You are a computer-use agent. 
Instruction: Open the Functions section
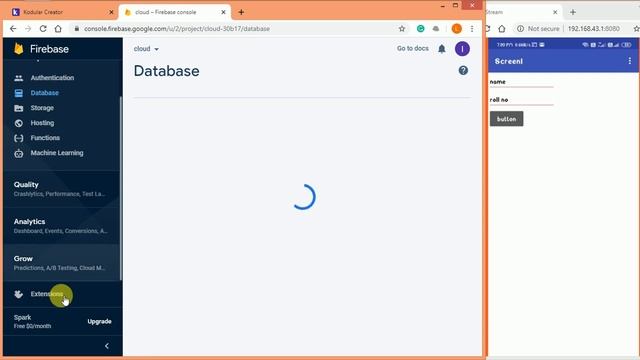click(45, 138)
